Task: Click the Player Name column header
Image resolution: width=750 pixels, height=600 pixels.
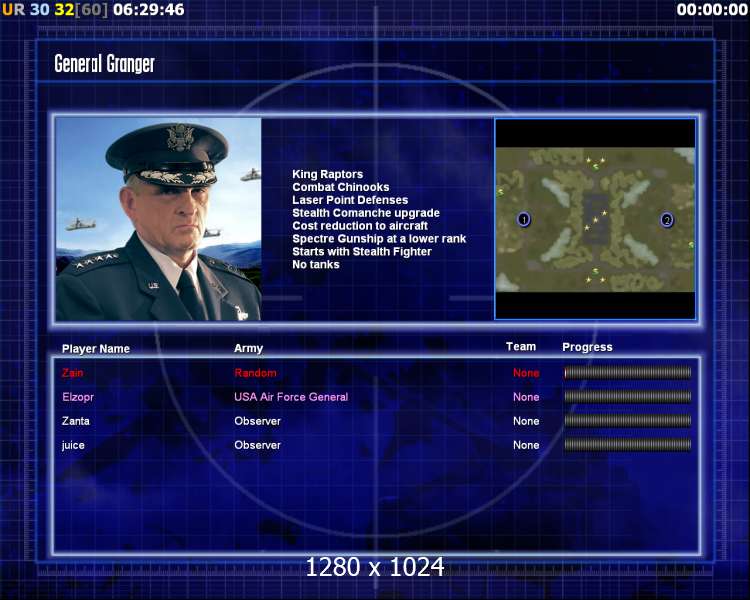Action: coord(96,349)
